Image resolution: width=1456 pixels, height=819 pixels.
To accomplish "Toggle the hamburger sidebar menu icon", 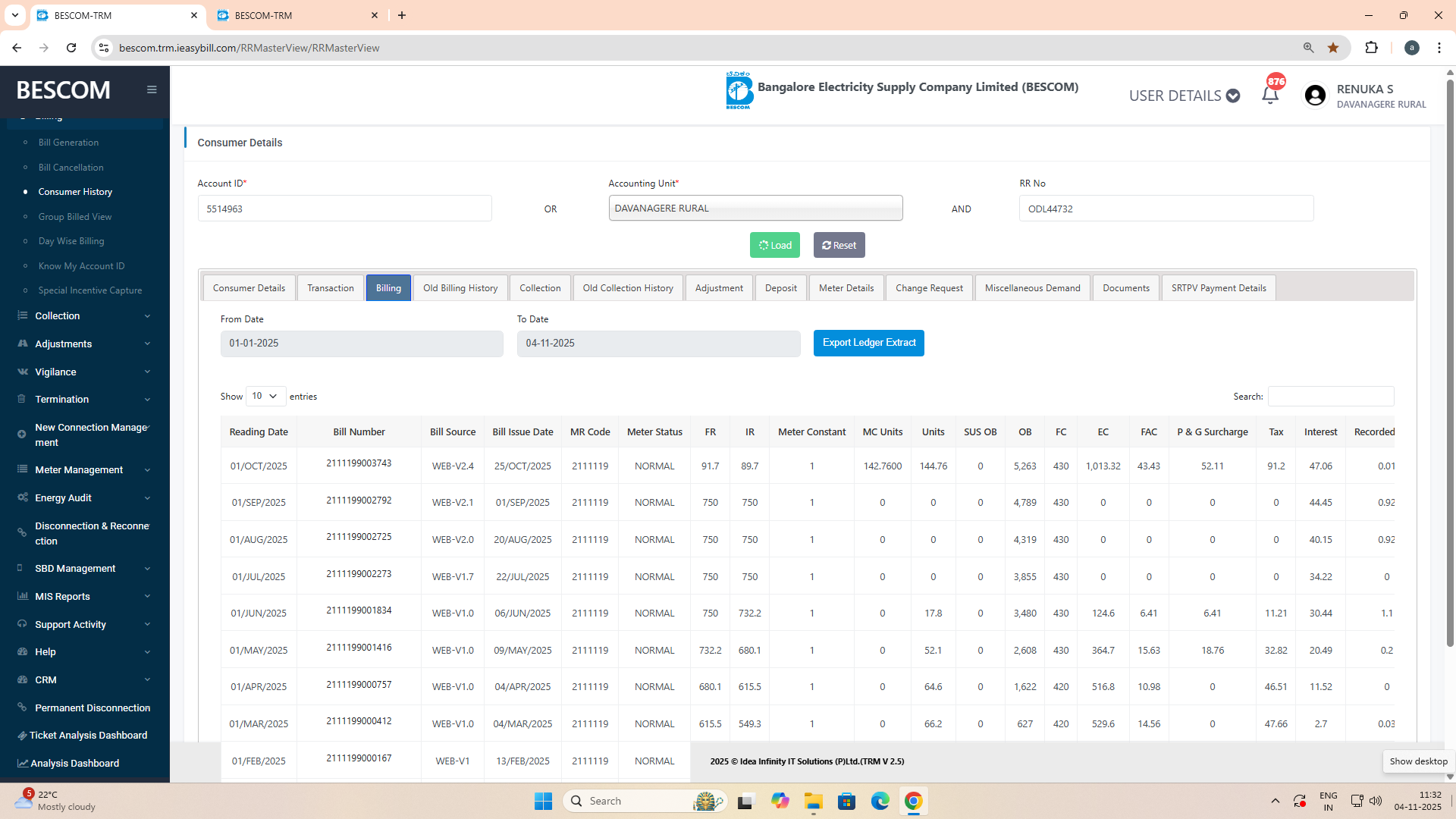I will (152, 89).
